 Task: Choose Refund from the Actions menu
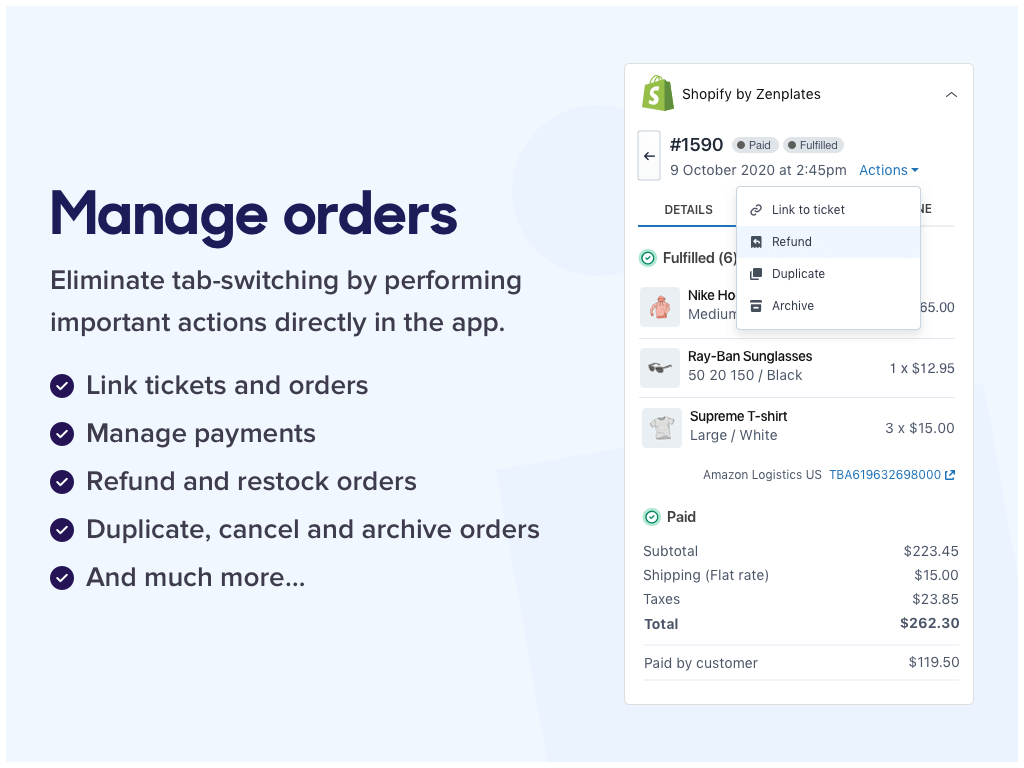[x=793, y=241]
